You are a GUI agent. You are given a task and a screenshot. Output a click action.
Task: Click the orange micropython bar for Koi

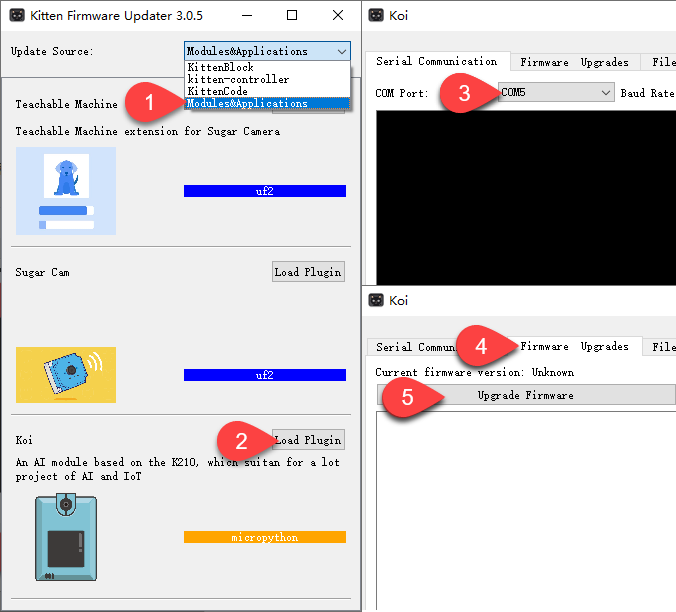click(x=265, y=537)
